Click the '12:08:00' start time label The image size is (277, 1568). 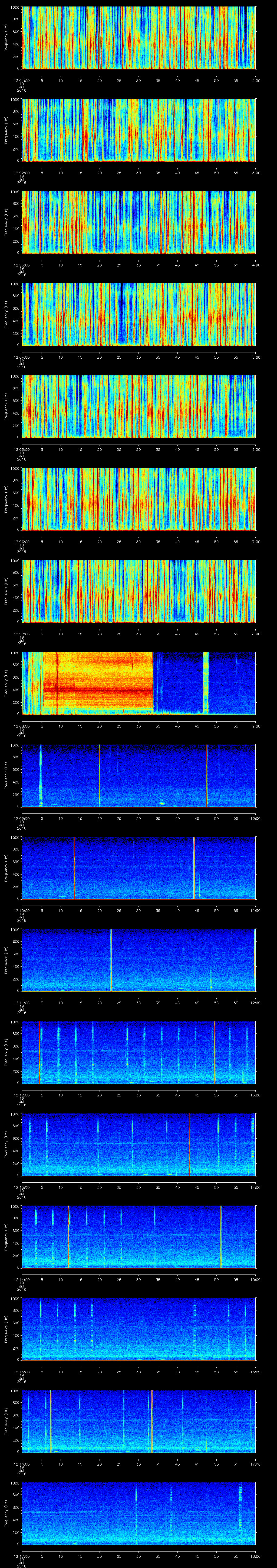click(22, 726)
